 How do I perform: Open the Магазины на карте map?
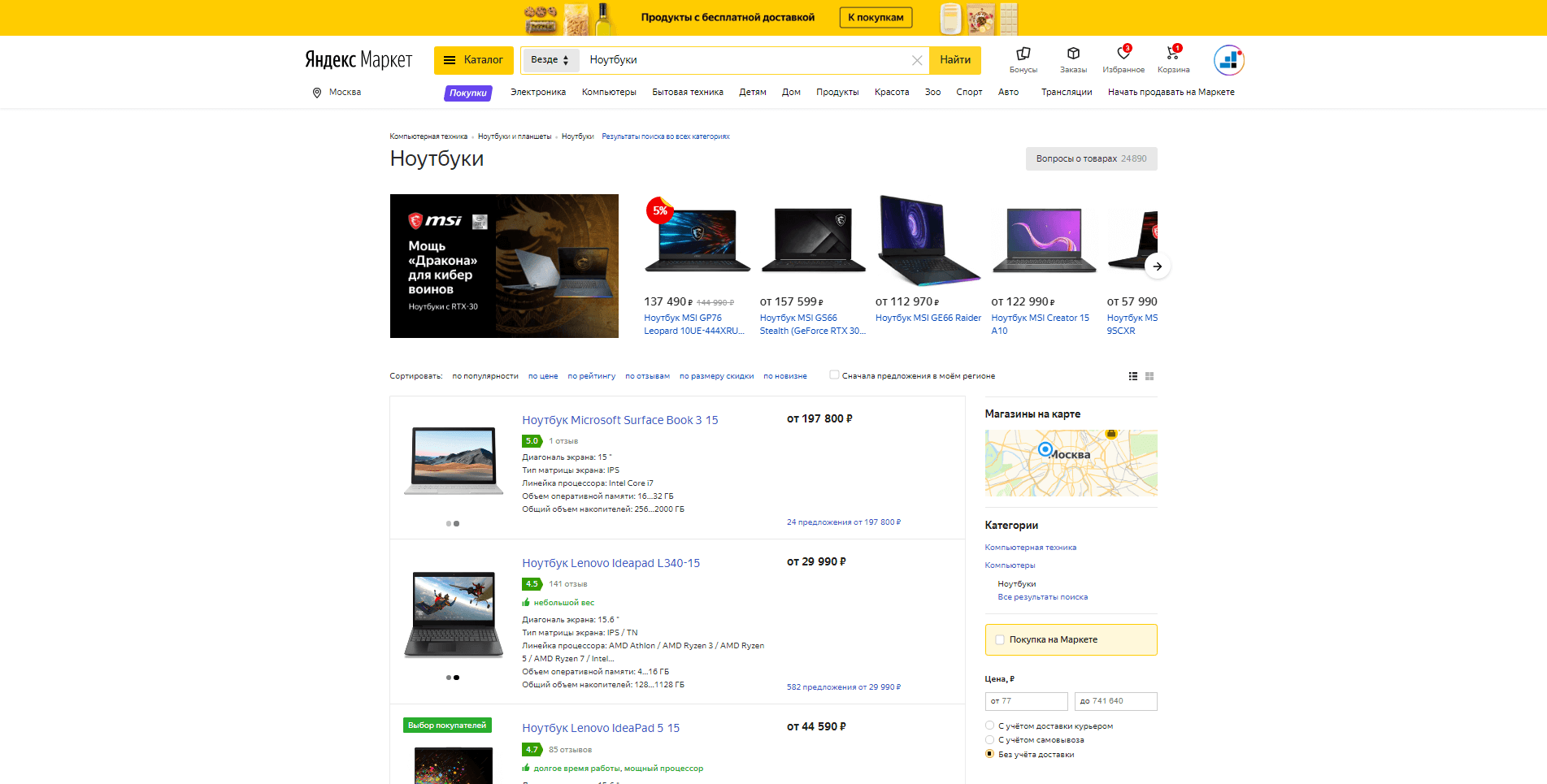point(1071,463)
